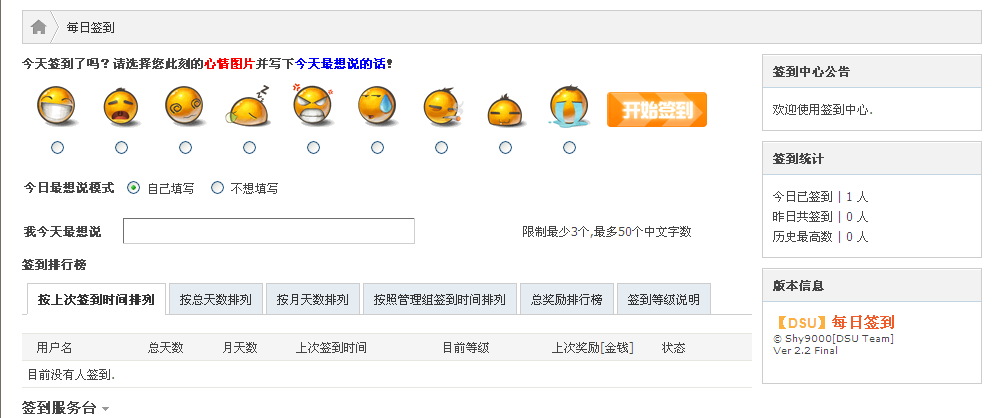This screenshot has width=999, height=418.
Task: Click the 上次奖励[金钱] column header
Action: [593, 348]
